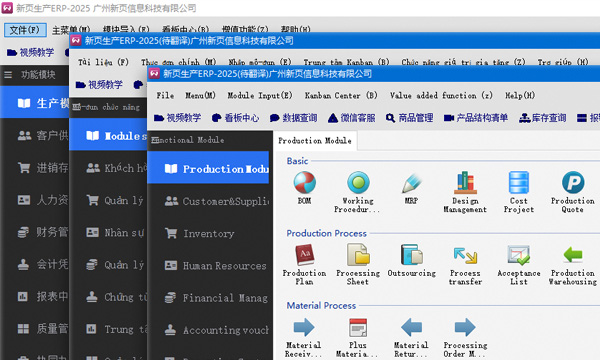This screenshot has width=600, height=360.
Task: Open Trung tâm Kanban (B) menu
Action: point(346,62)
